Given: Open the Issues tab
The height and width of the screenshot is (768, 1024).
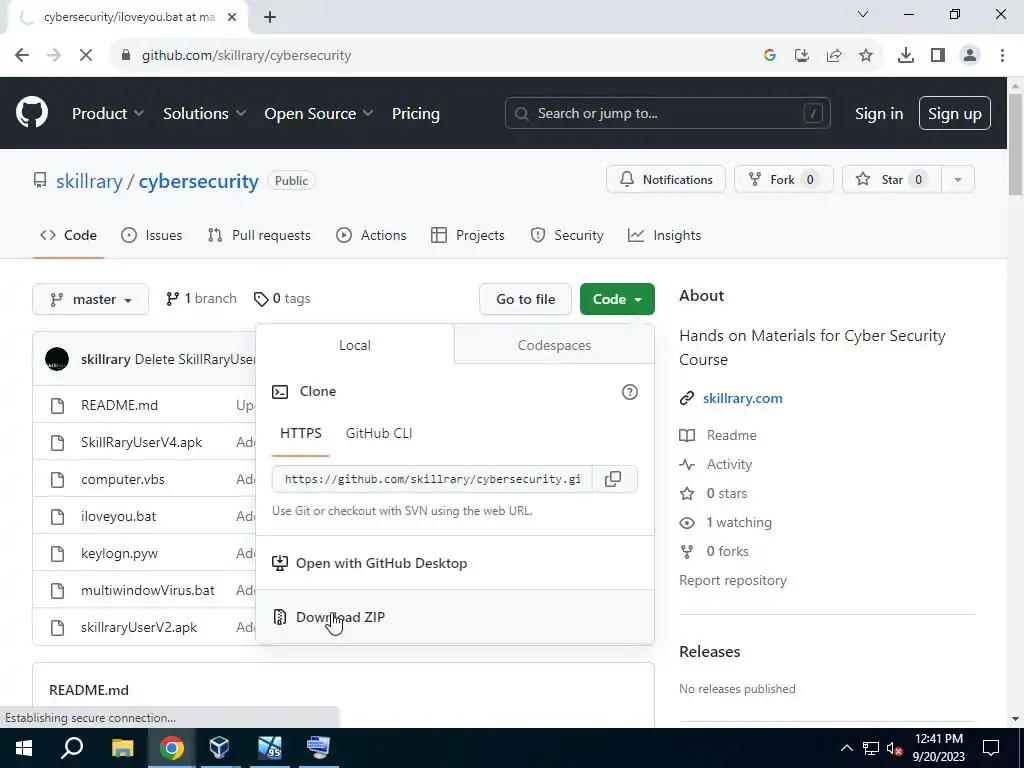Looking at the screenshot, I should tap(152, 235).
